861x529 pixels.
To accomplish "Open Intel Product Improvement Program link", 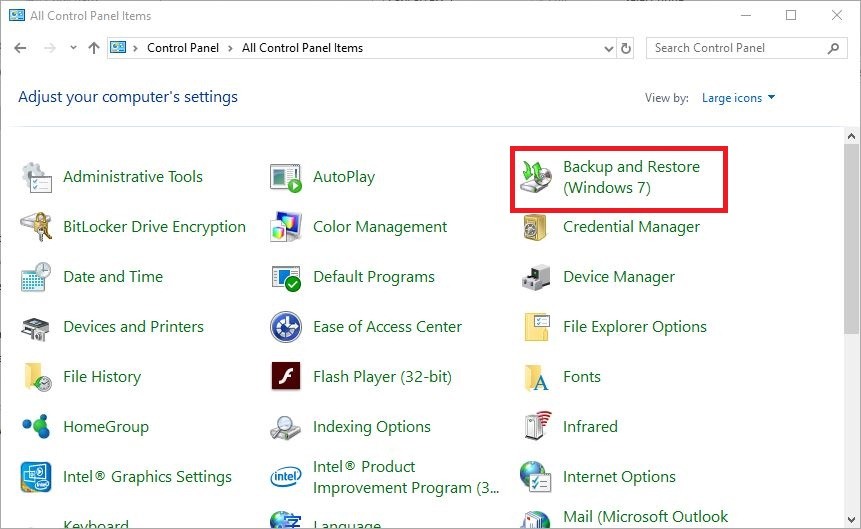I will pyautogui.click(x=406, y=477).
